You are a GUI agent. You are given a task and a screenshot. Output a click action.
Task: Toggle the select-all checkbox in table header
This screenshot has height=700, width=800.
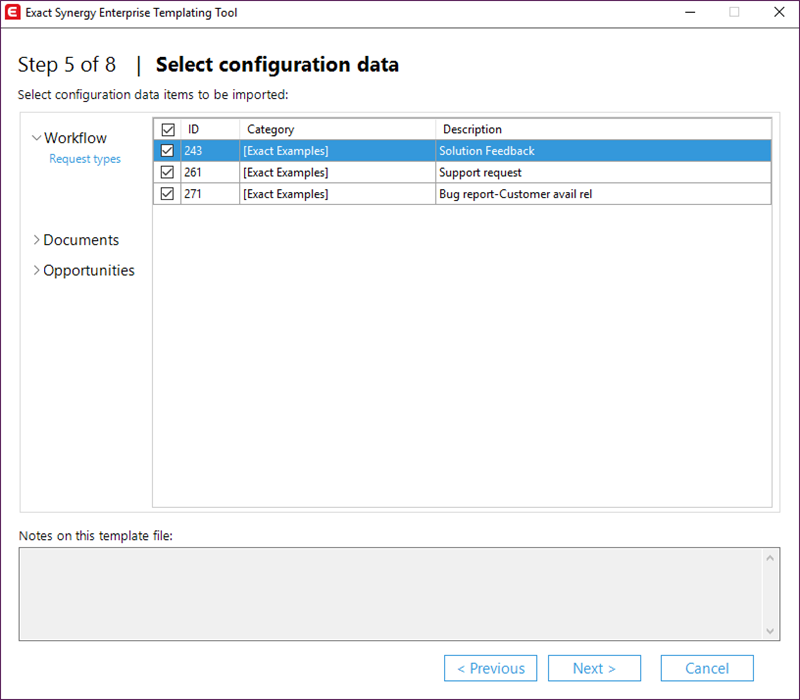pyautogui.click(x=168, y=130)
